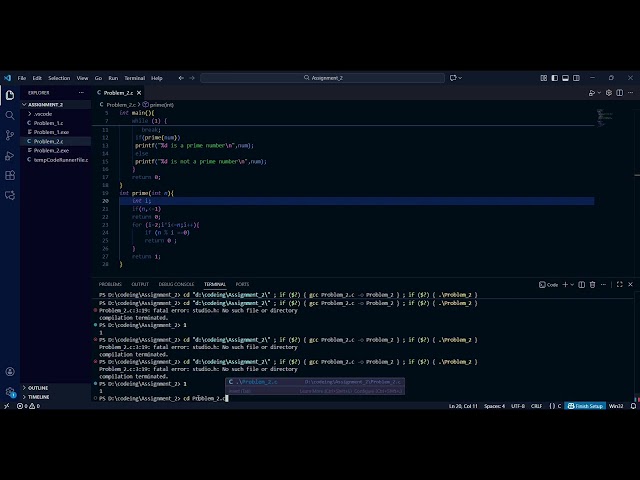
Task: Open the Copilot chat dropdown arrow
Action: pyautogui.click(x=460, y=78)
